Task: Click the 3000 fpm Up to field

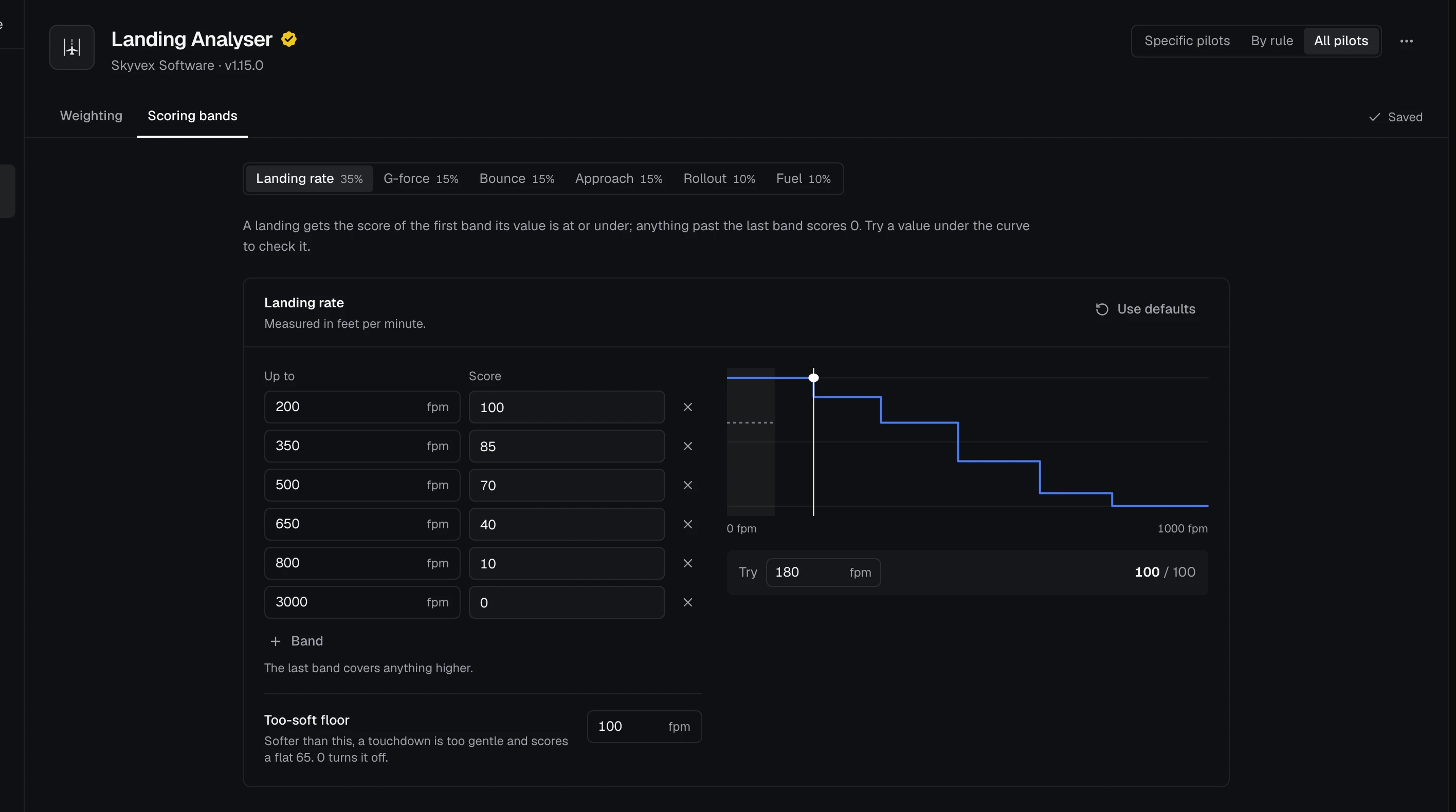Action: coord(362,602)
